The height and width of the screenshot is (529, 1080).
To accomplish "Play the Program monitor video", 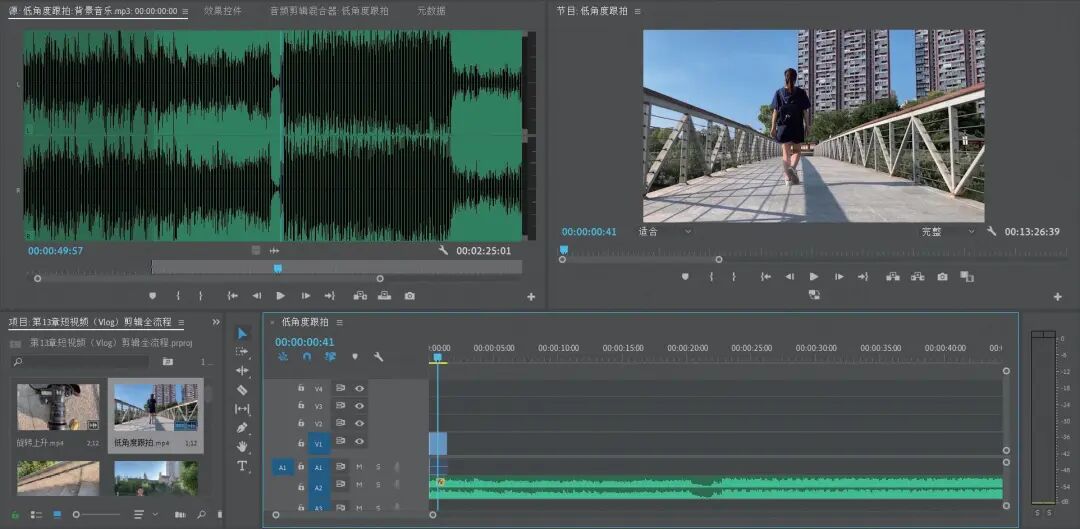I will point(814,277).
